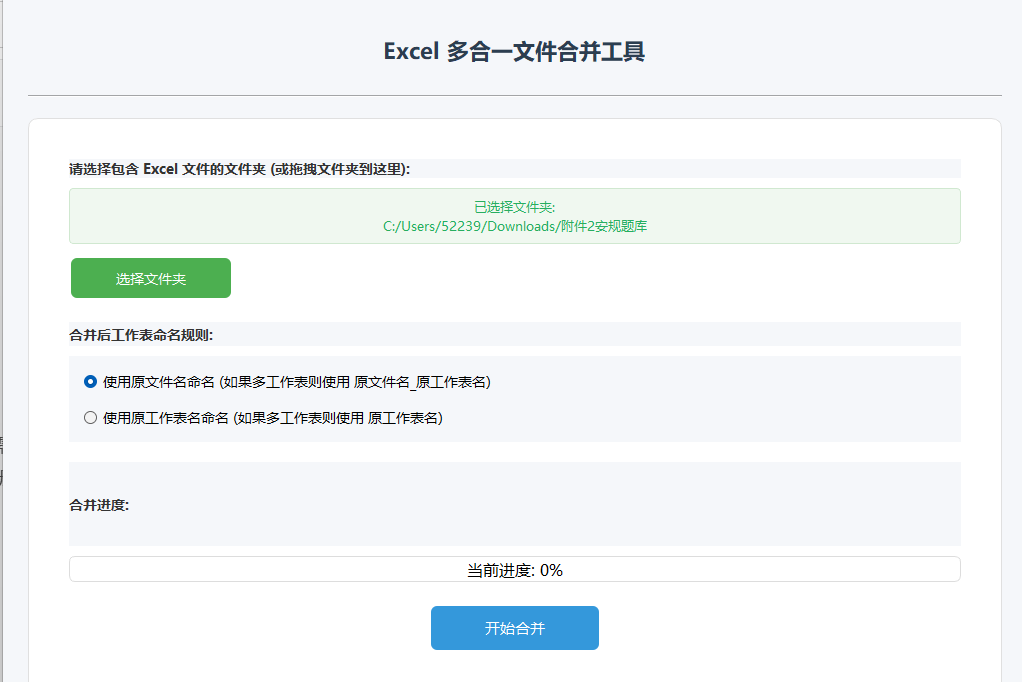Image resolution: width=1022 pixels, height=682 pixels.
Task: Click the 已选择文件夹: text
Action: coord(514,207)
